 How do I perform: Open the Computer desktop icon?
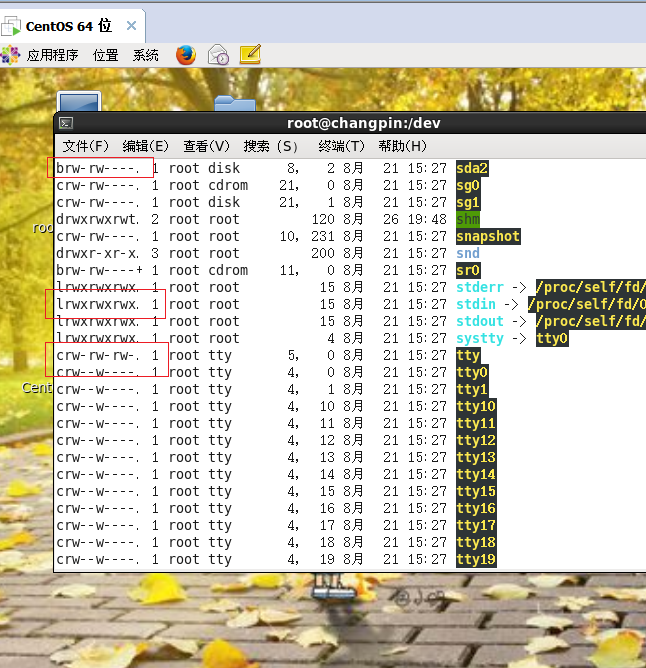coord(79,101)
